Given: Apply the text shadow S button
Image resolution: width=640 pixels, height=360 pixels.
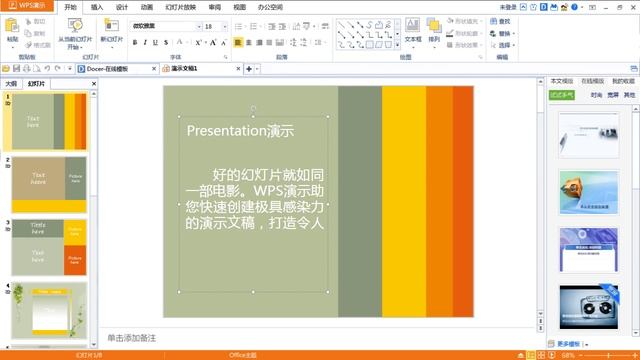Looking at the screenshot, I should click(x=166, y=42).
